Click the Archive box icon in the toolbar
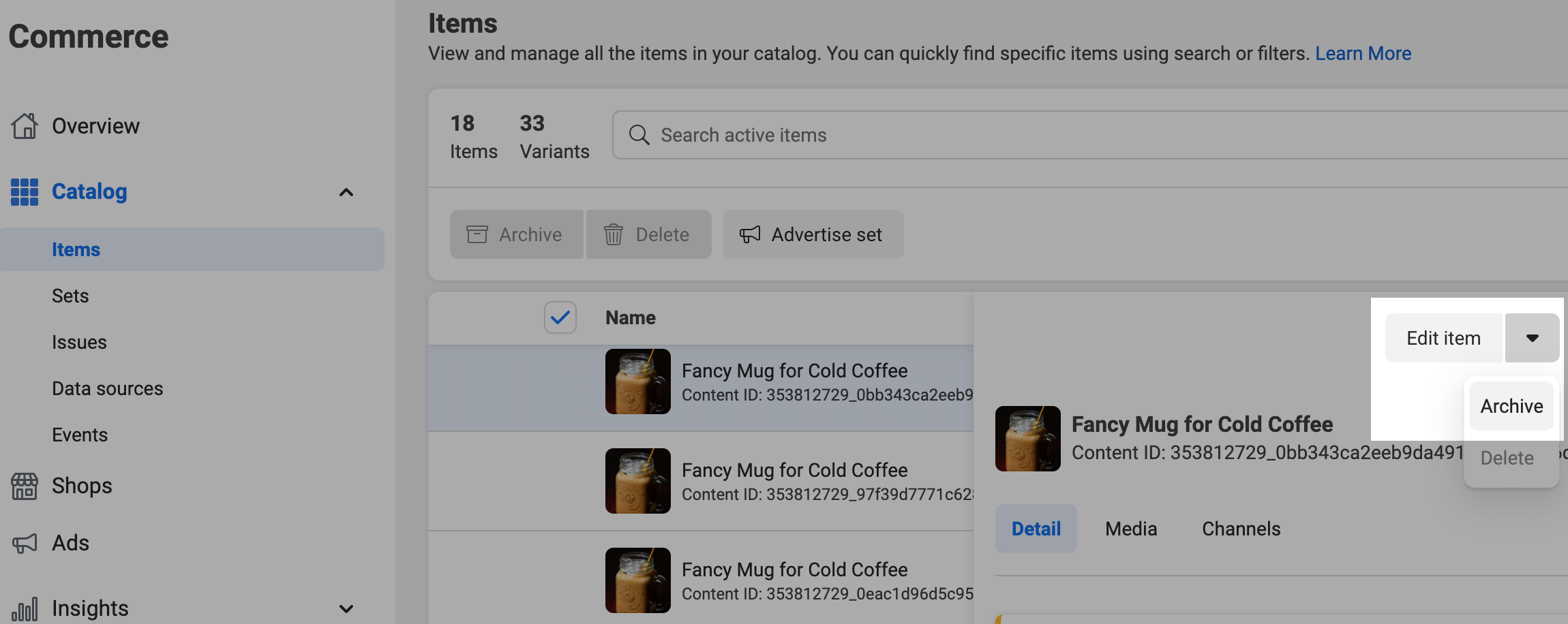 point(477,234)
